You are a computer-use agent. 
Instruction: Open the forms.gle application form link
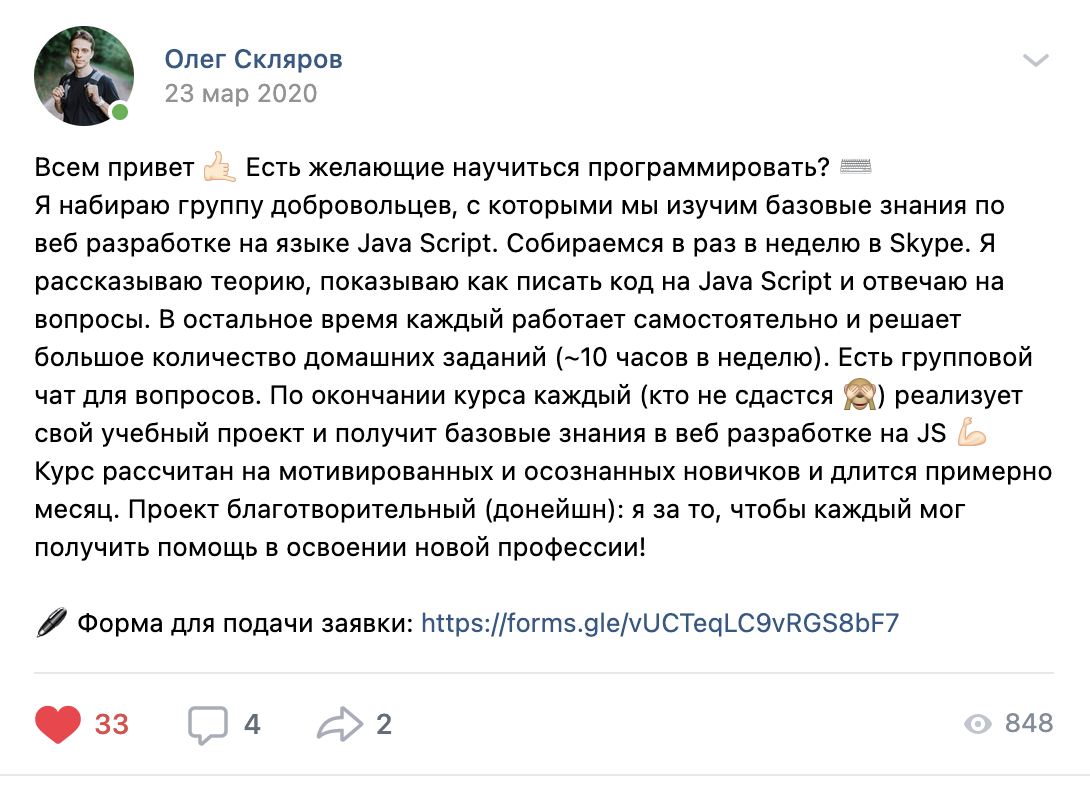pos(660,624)
